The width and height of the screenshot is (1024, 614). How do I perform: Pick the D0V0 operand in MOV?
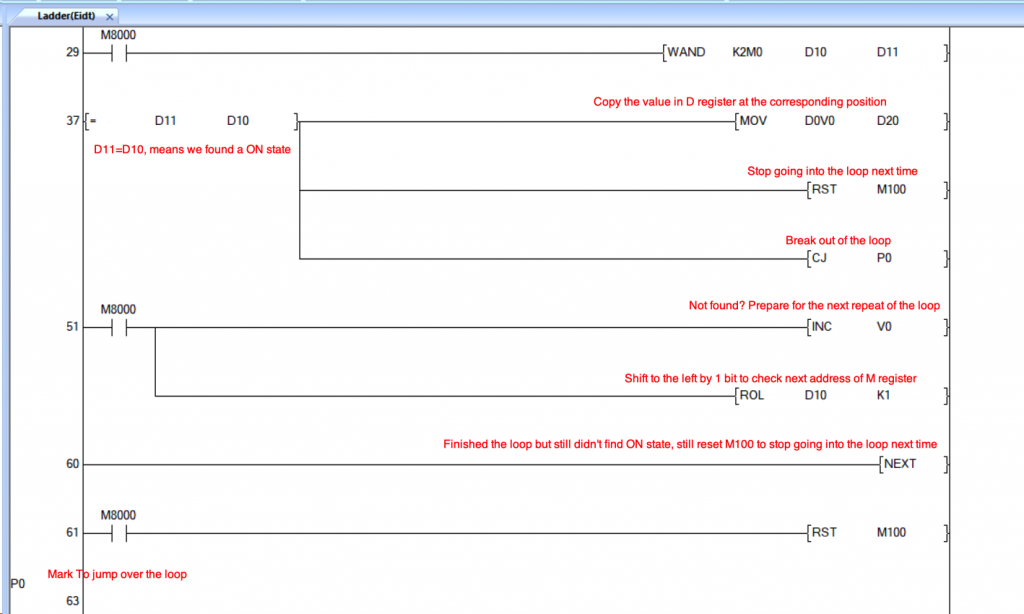point(820,121)
